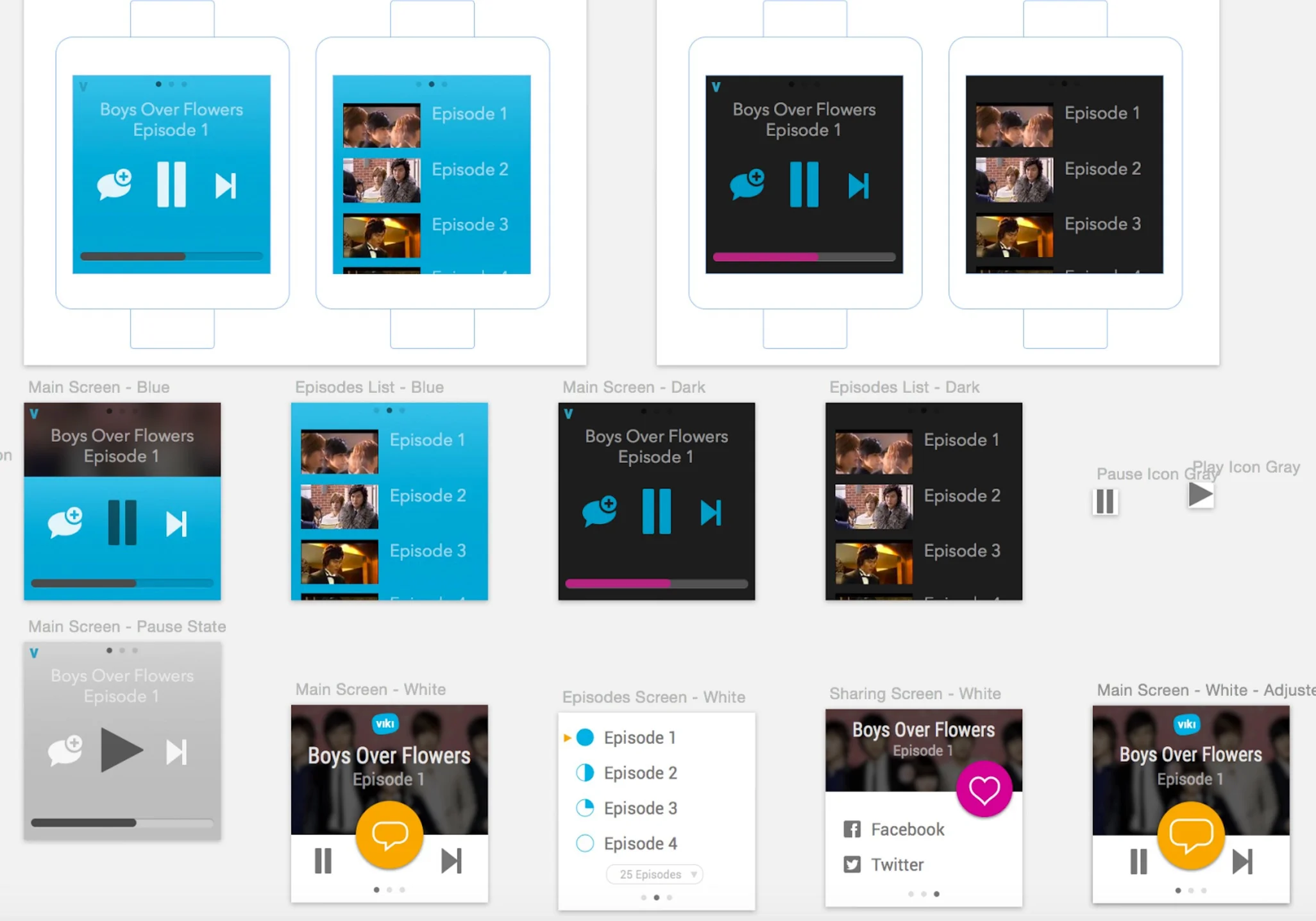Click Episode 1 thumbnail in Episodes List - Blue artboard
This screenshot has height=921, width=1316.
click(339, 452)
